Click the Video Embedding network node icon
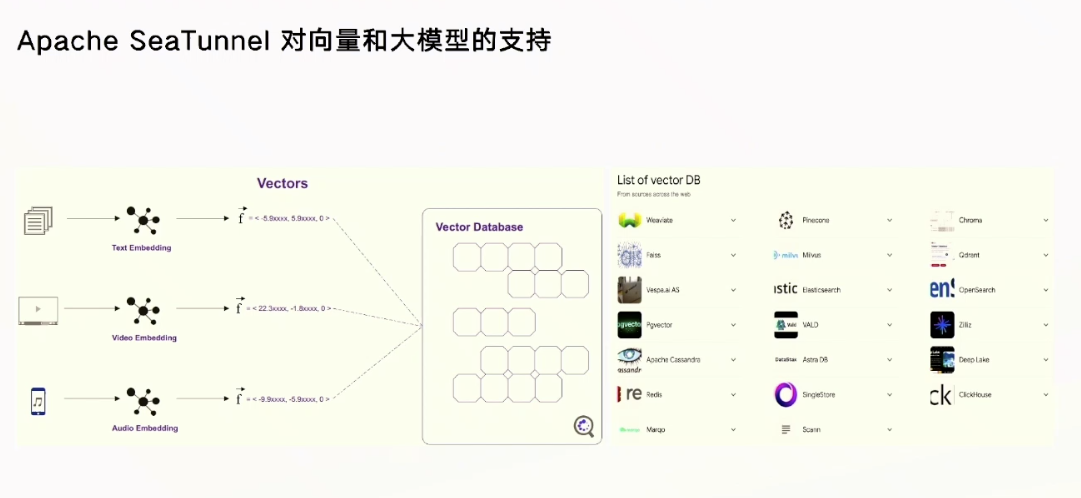This screenshot has width=1081, height=498. click(143, 311)
